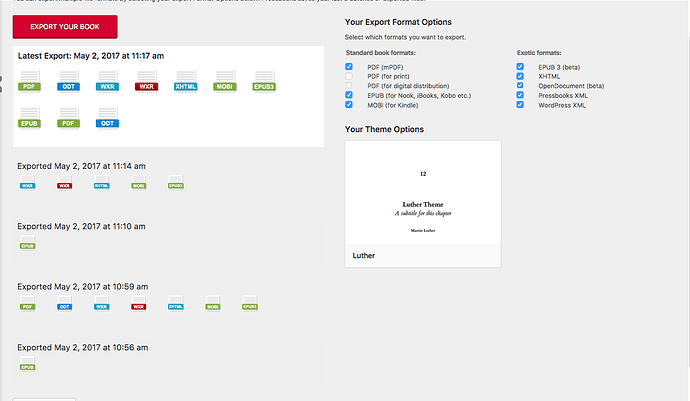This screenshot has height=401, width=690.
Task: Download EPUB from the 10:56 am export
Action: [27, 364]
